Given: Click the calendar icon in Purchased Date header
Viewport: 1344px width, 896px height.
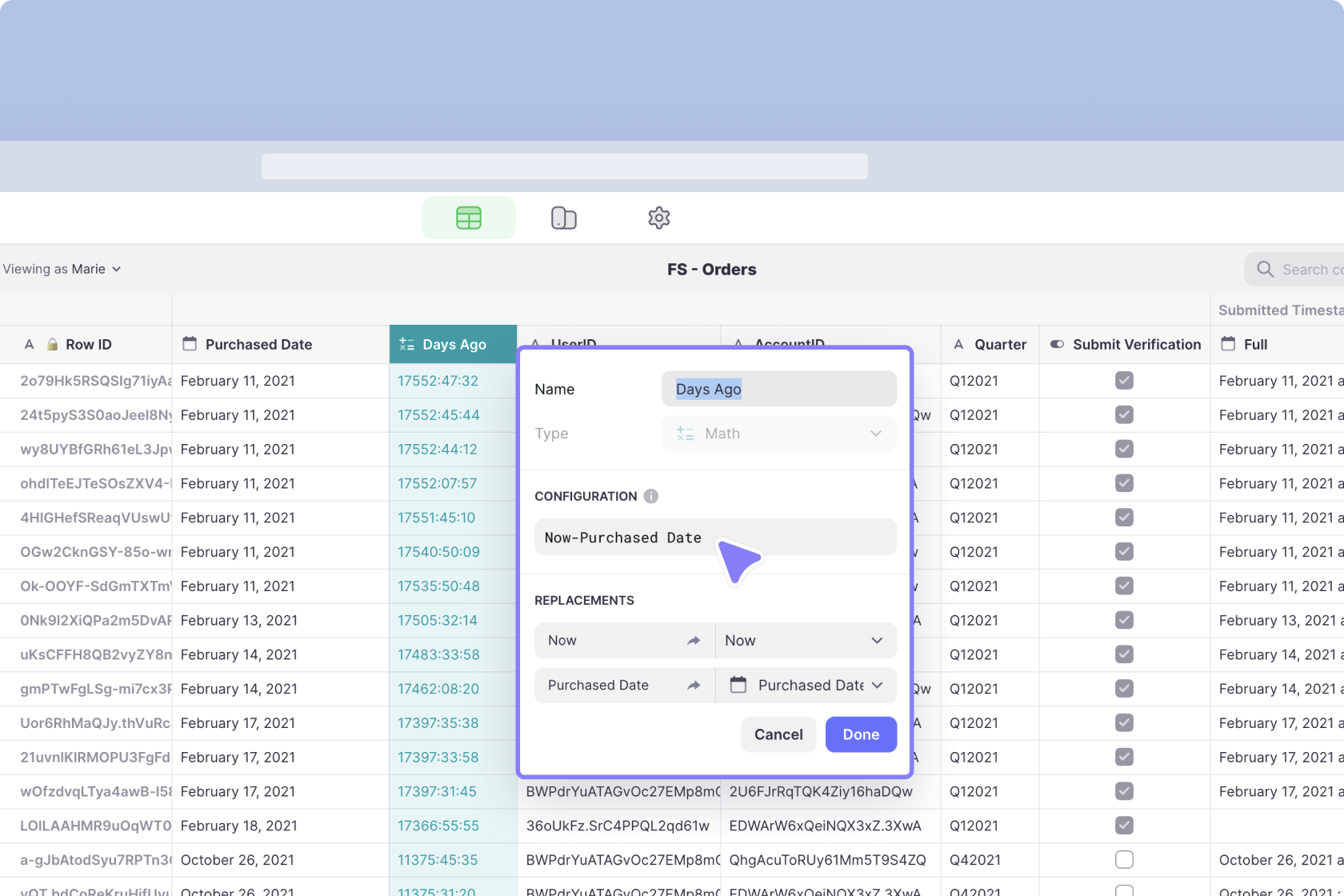Looking at the screenshot, I should point(189,343).
